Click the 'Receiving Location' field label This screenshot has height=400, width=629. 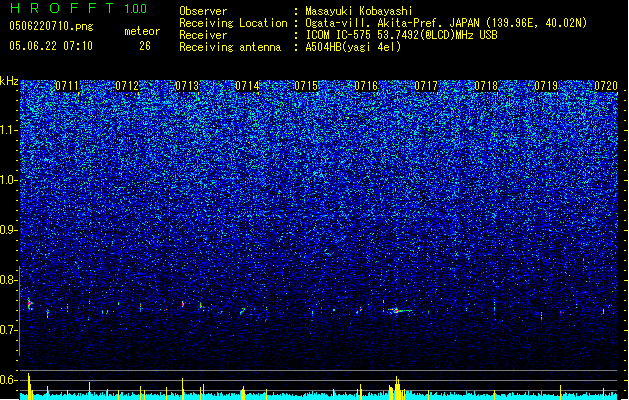pyautogui.click(x=233, y=23)
